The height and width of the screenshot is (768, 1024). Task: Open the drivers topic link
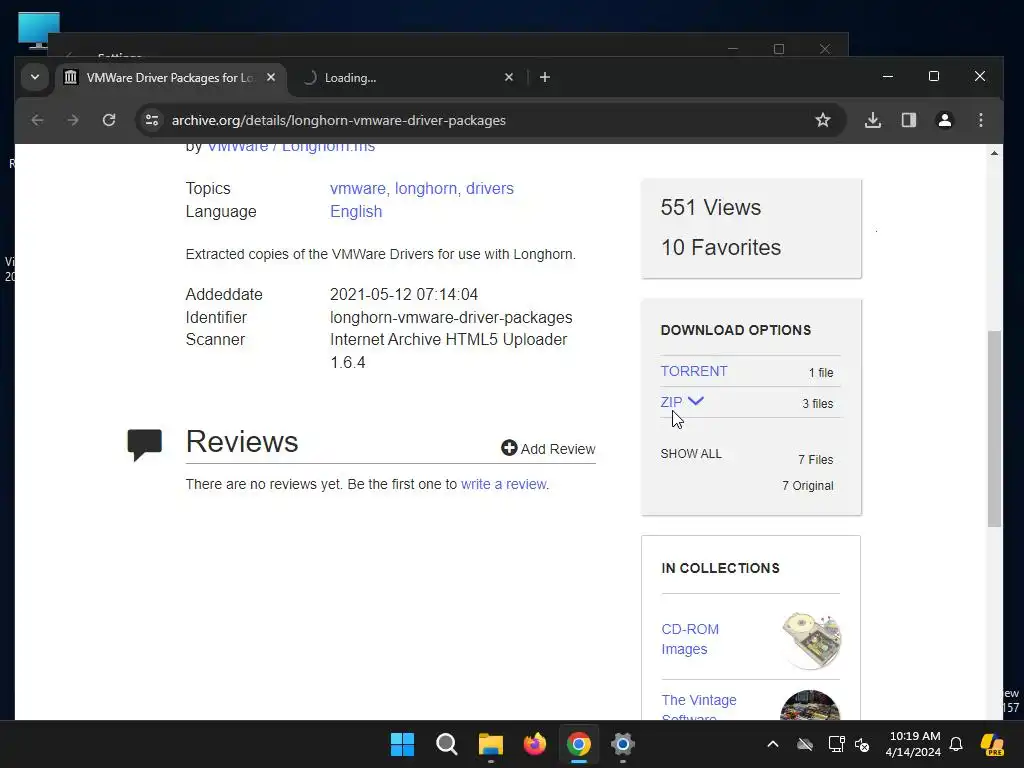point(490,189)
